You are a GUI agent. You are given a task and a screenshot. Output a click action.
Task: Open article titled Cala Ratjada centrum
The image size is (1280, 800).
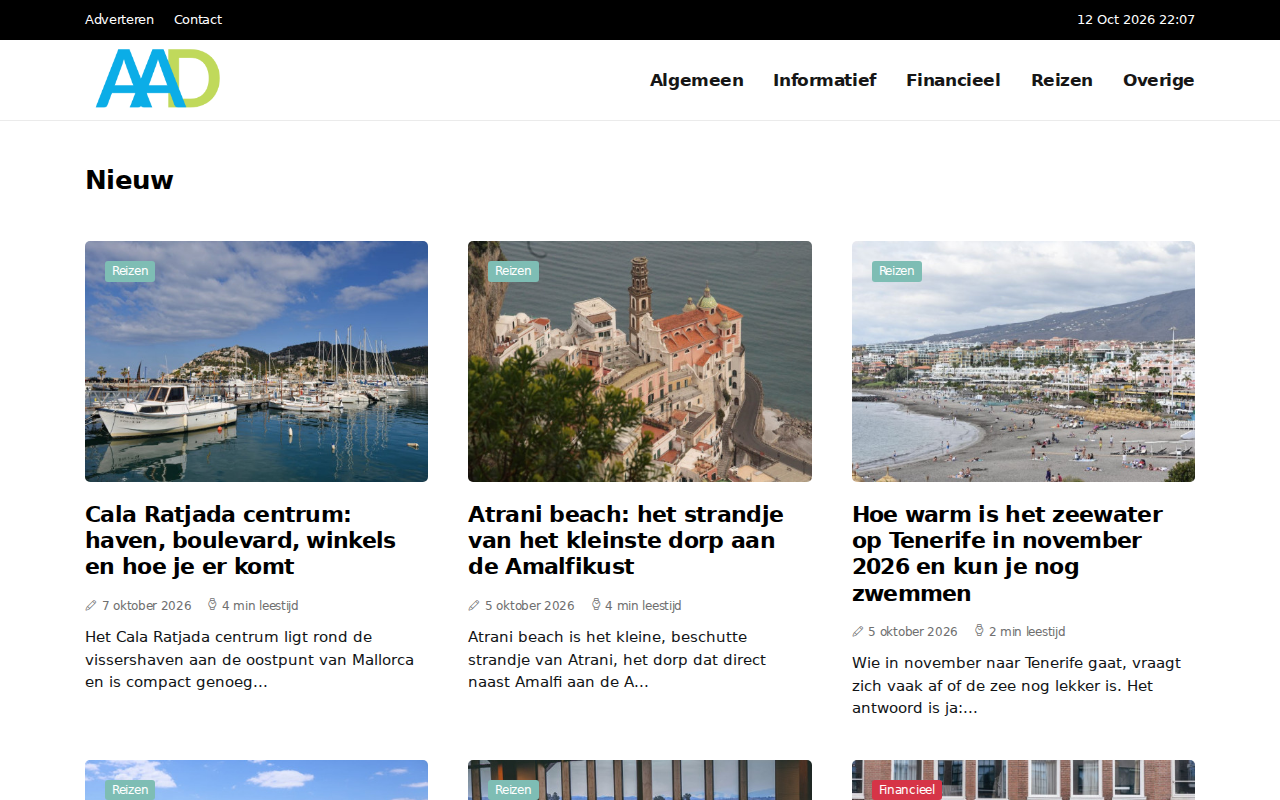[x=241, y=540]
